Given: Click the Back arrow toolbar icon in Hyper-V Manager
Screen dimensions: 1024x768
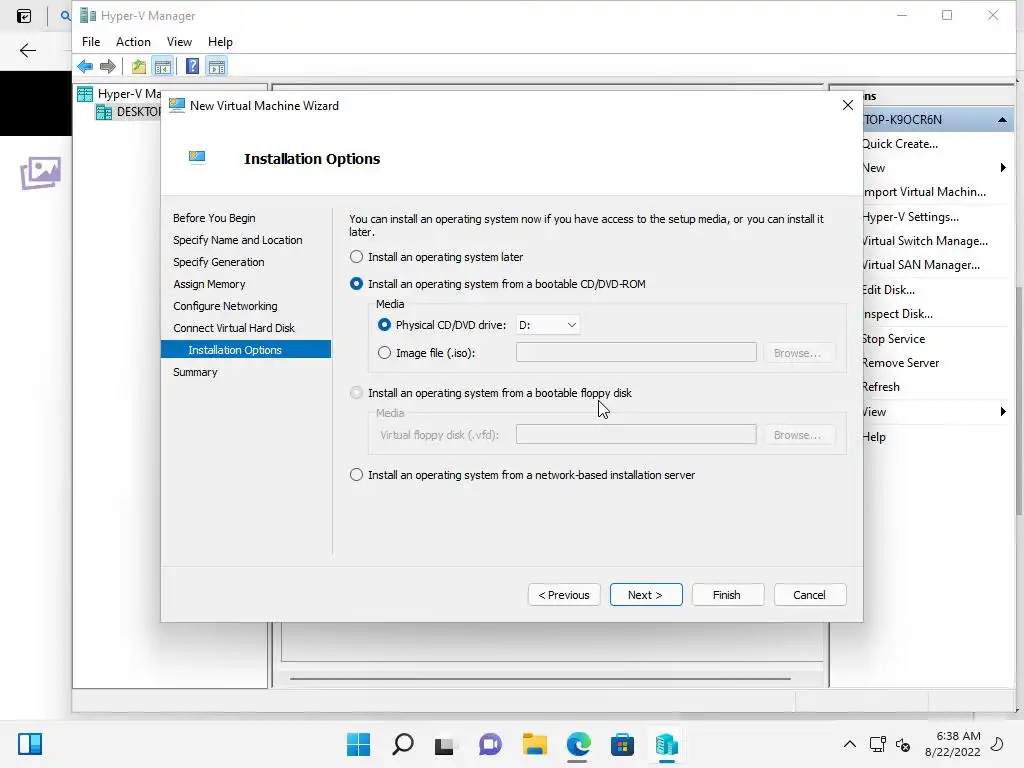Looking at the screenshot, I should [85, 66].
